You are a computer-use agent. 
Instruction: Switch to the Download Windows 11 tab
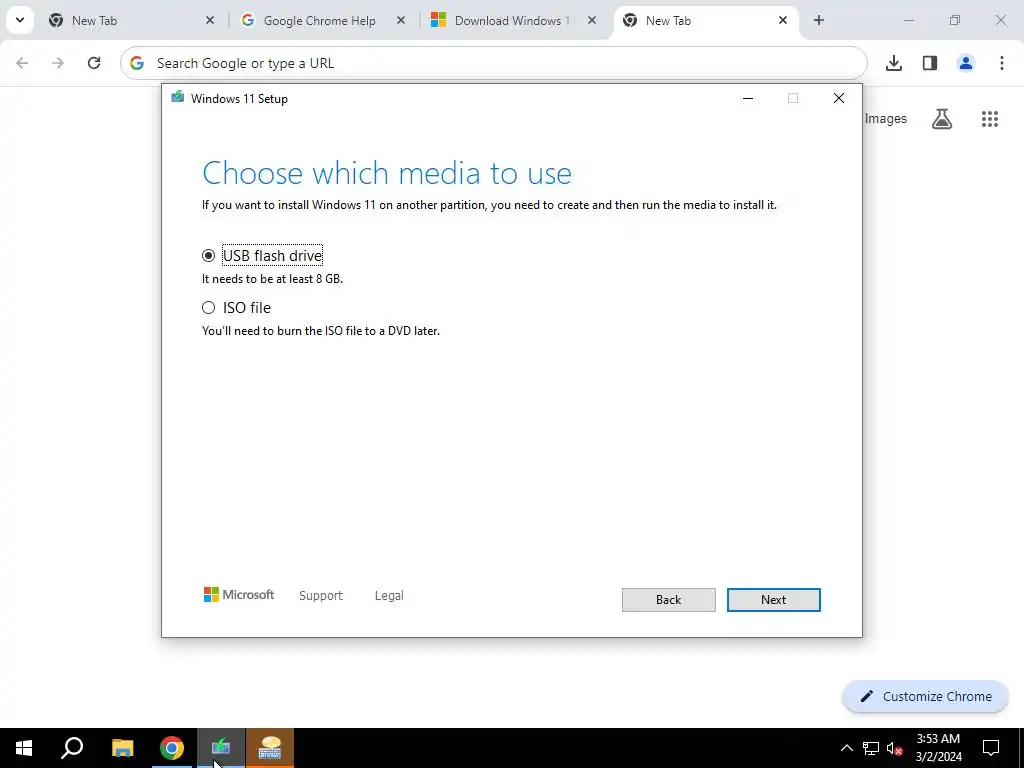512,21
